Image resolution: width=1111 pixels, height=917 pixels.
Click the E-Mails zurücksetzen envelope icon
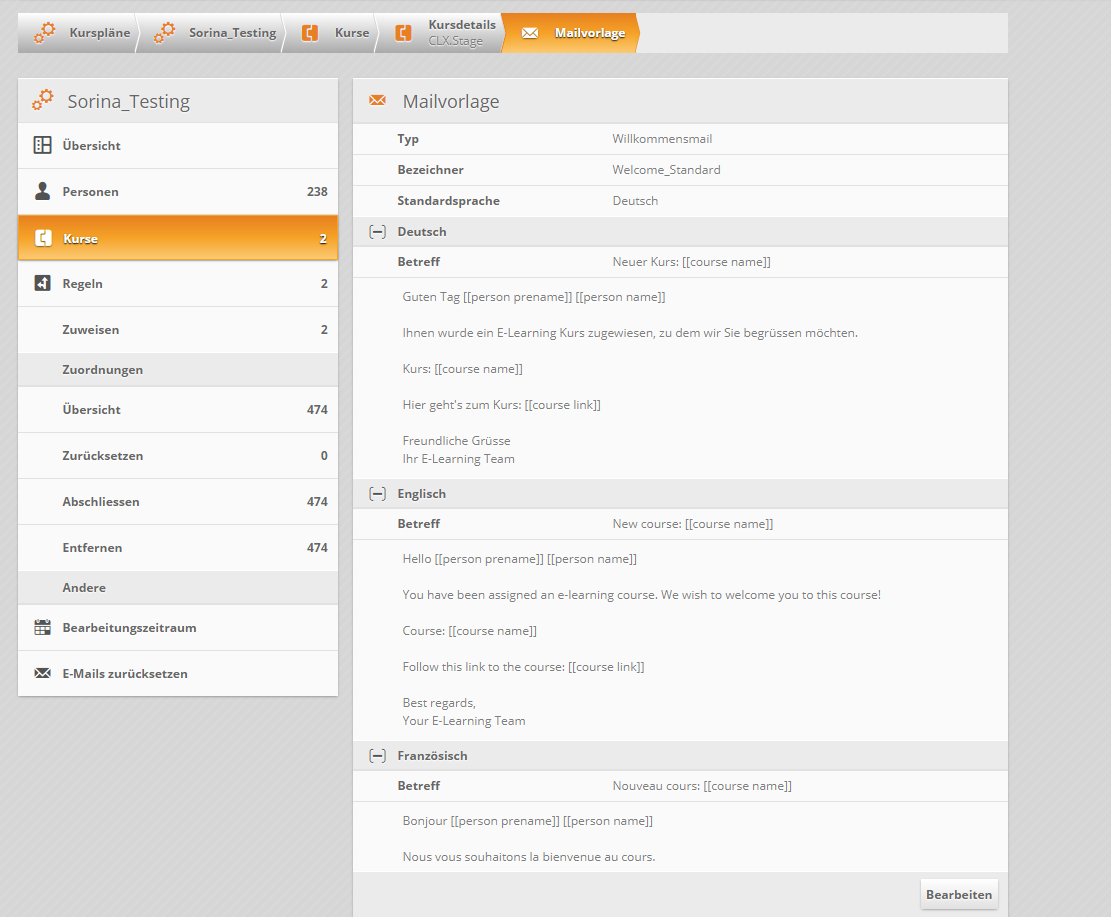tap(42, 674)
